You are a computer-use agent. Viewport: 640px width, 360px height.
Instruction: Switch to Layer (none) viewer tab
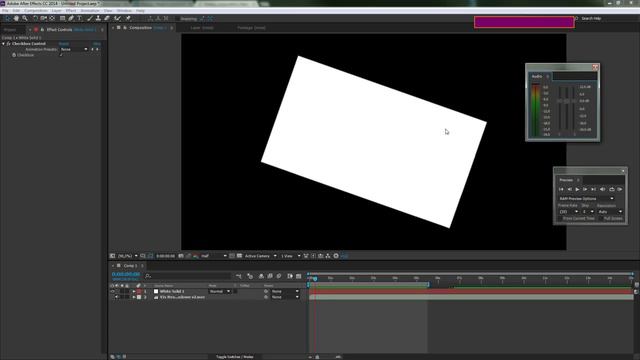[202, 28]
